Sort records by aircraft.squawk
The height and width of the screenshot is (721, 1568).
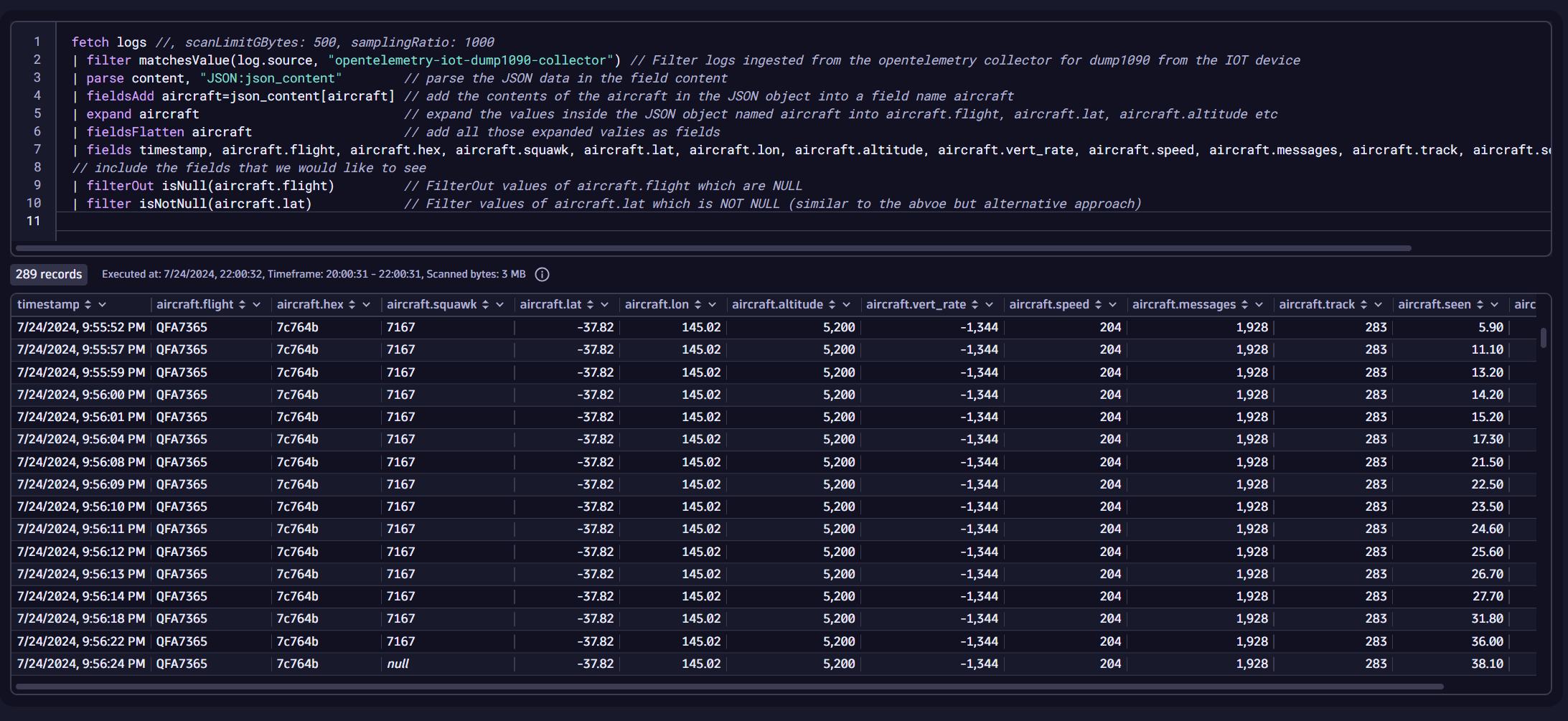point(484,304)
